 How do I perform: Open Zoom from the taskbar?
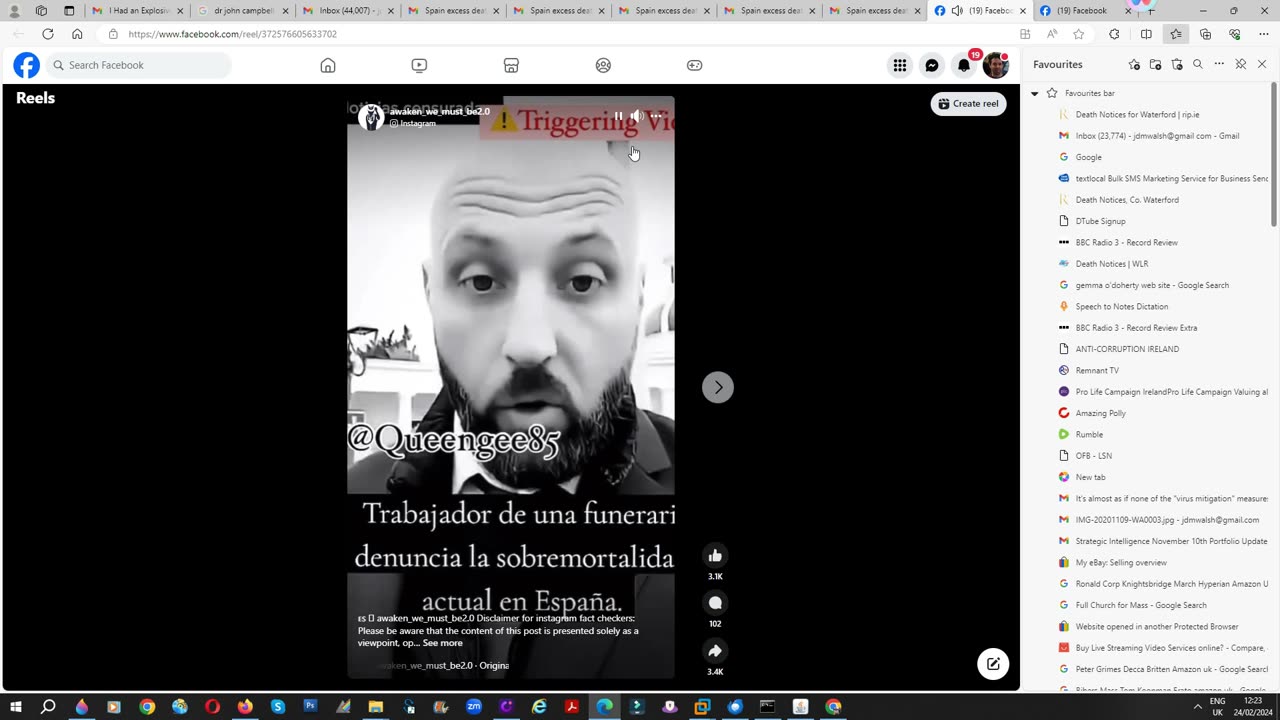(x=474, y=707)
